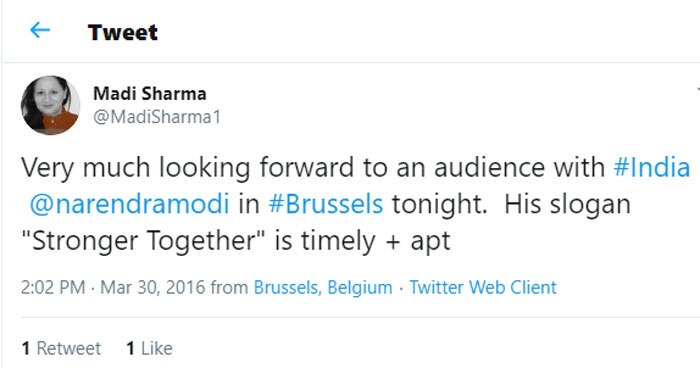Visit the @narendramodi mention

tap(129, 204)
